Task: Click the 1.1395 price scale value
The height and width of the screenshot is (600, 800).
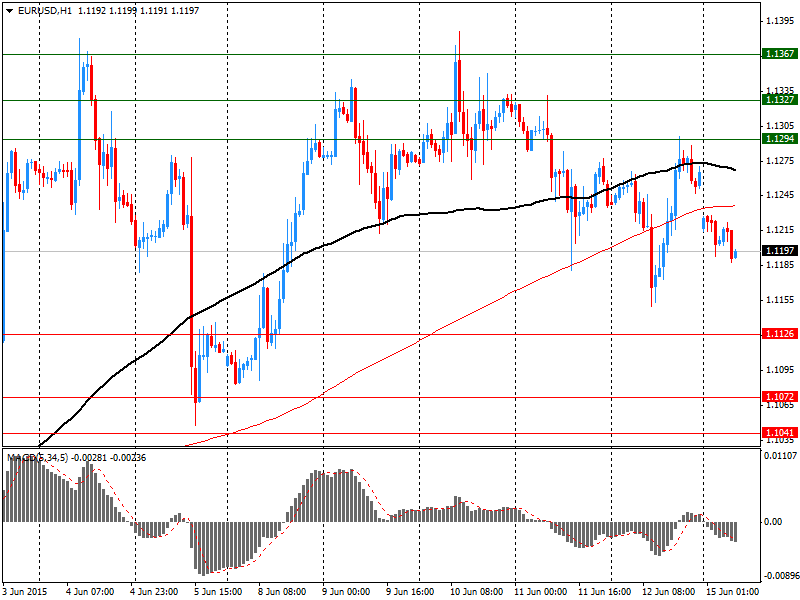Action: 780,21
